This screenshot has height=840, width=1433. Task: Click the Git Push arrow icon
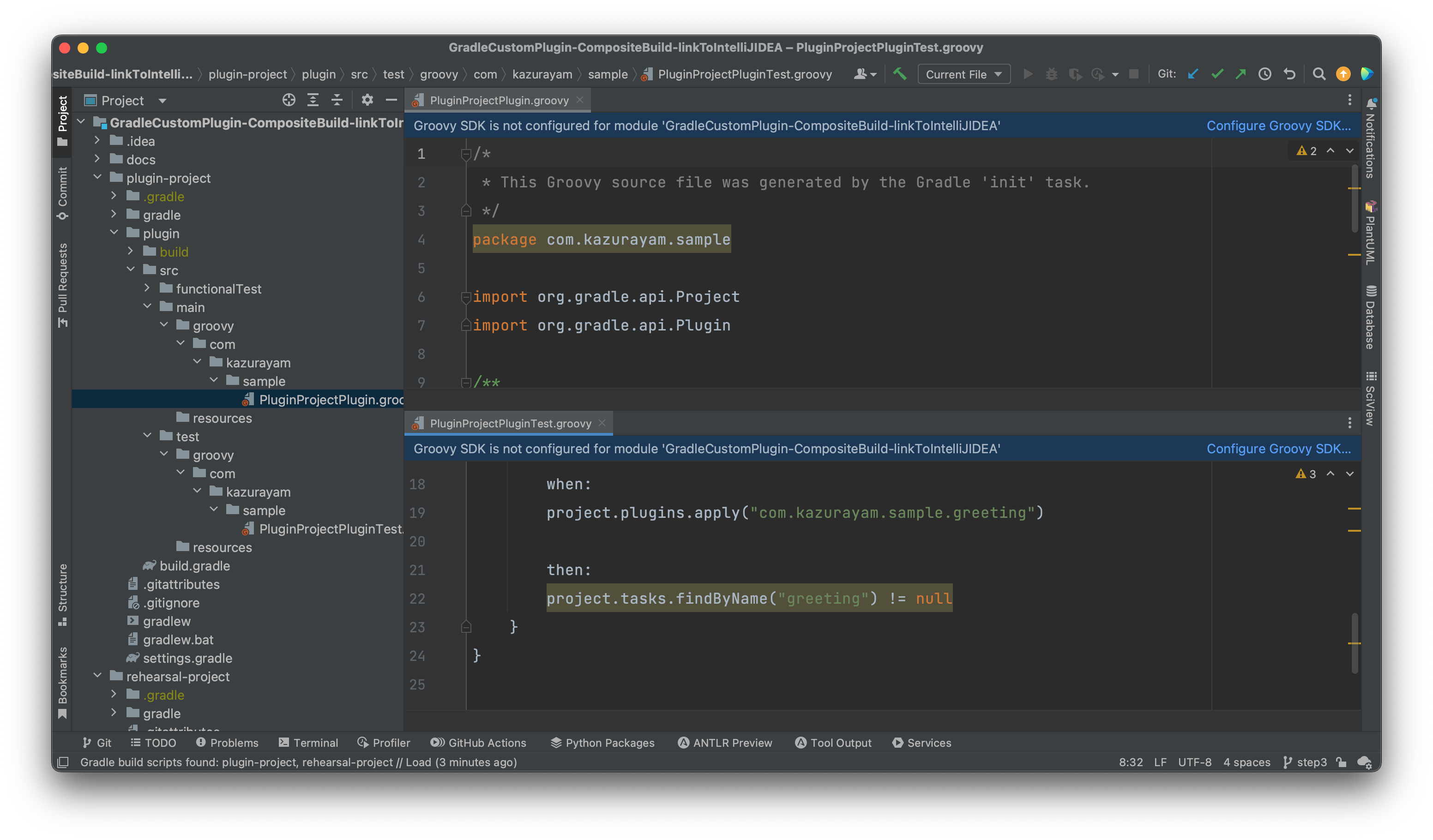(x=1241, y=74)
